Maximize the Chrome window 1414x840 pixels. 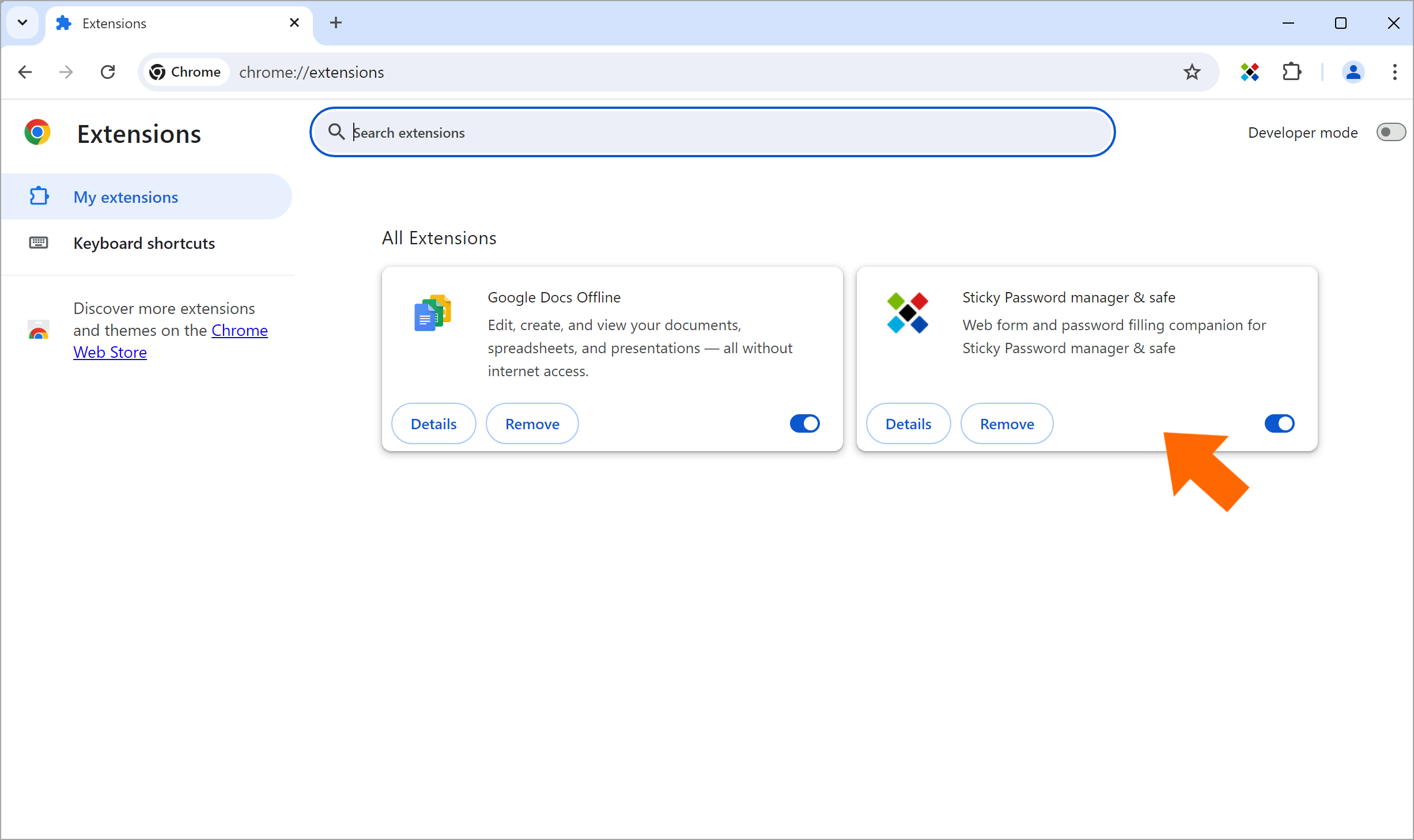coord(1341,23)
